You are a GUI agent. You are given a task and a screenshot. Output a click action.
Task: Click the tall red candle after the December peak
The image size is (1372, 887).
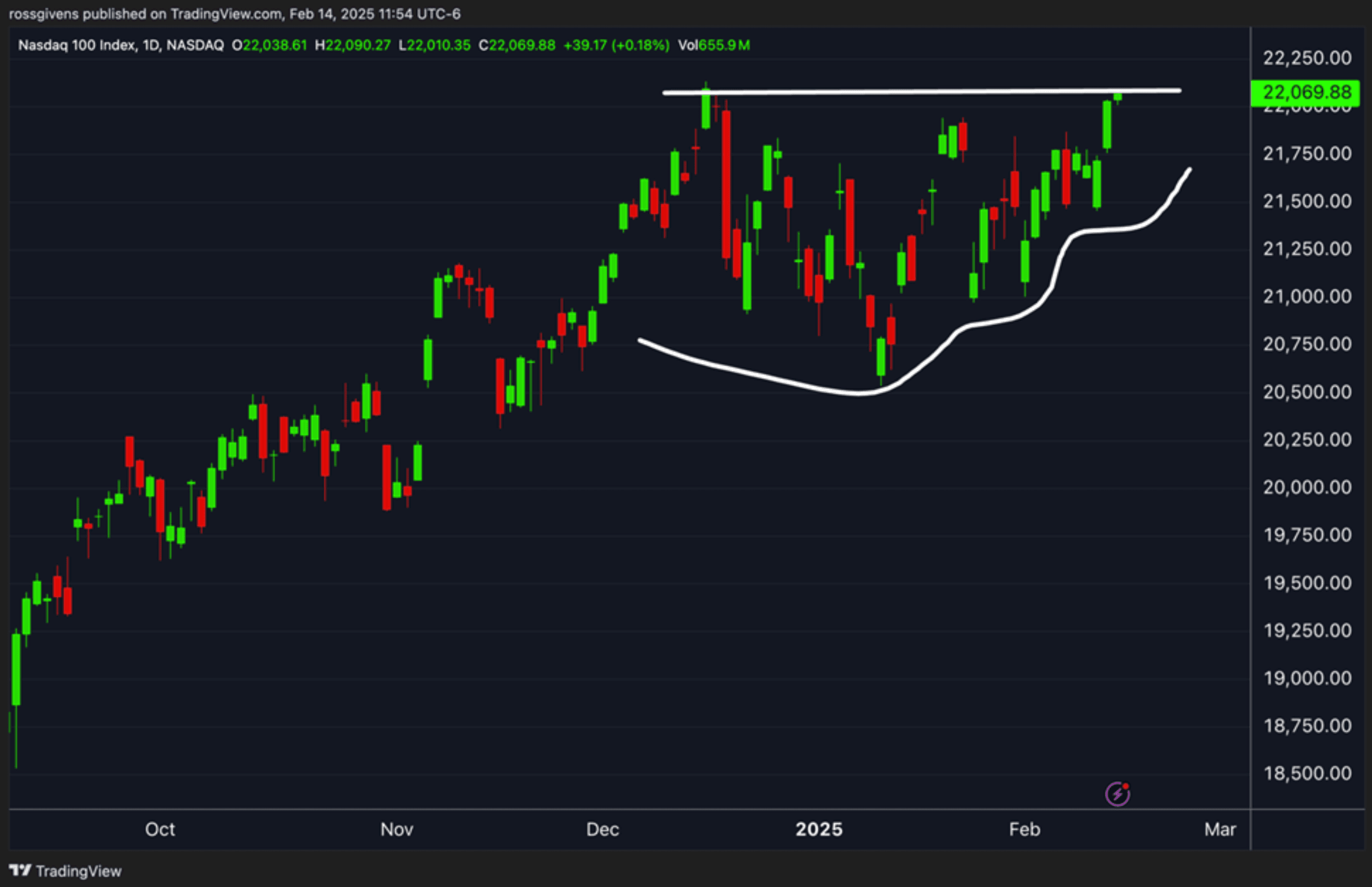727,184
